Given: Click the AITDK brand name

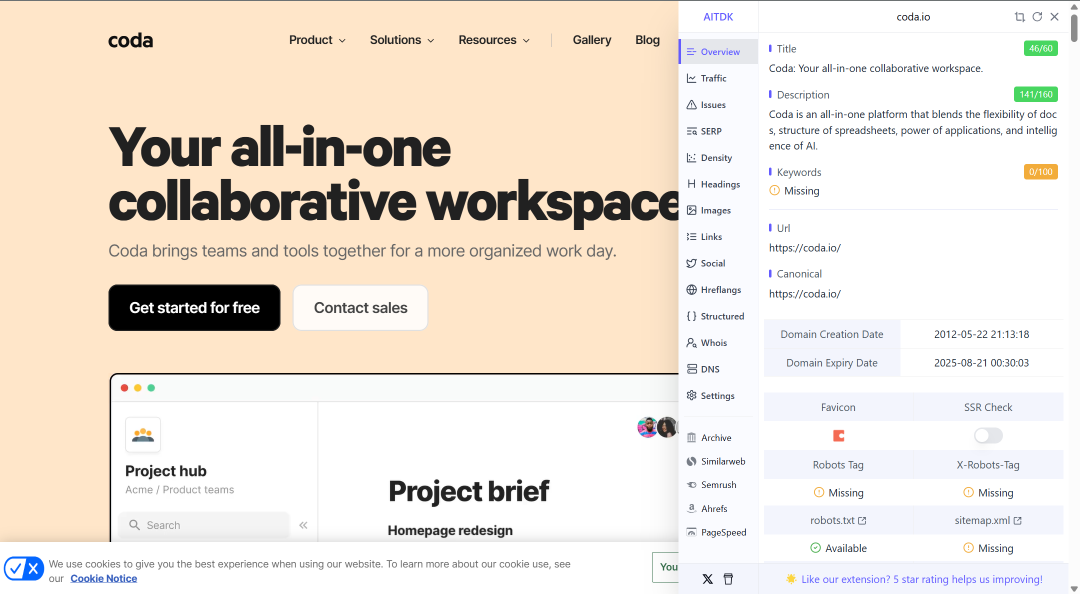Looking at the screenshot, I should pos(718,17).
